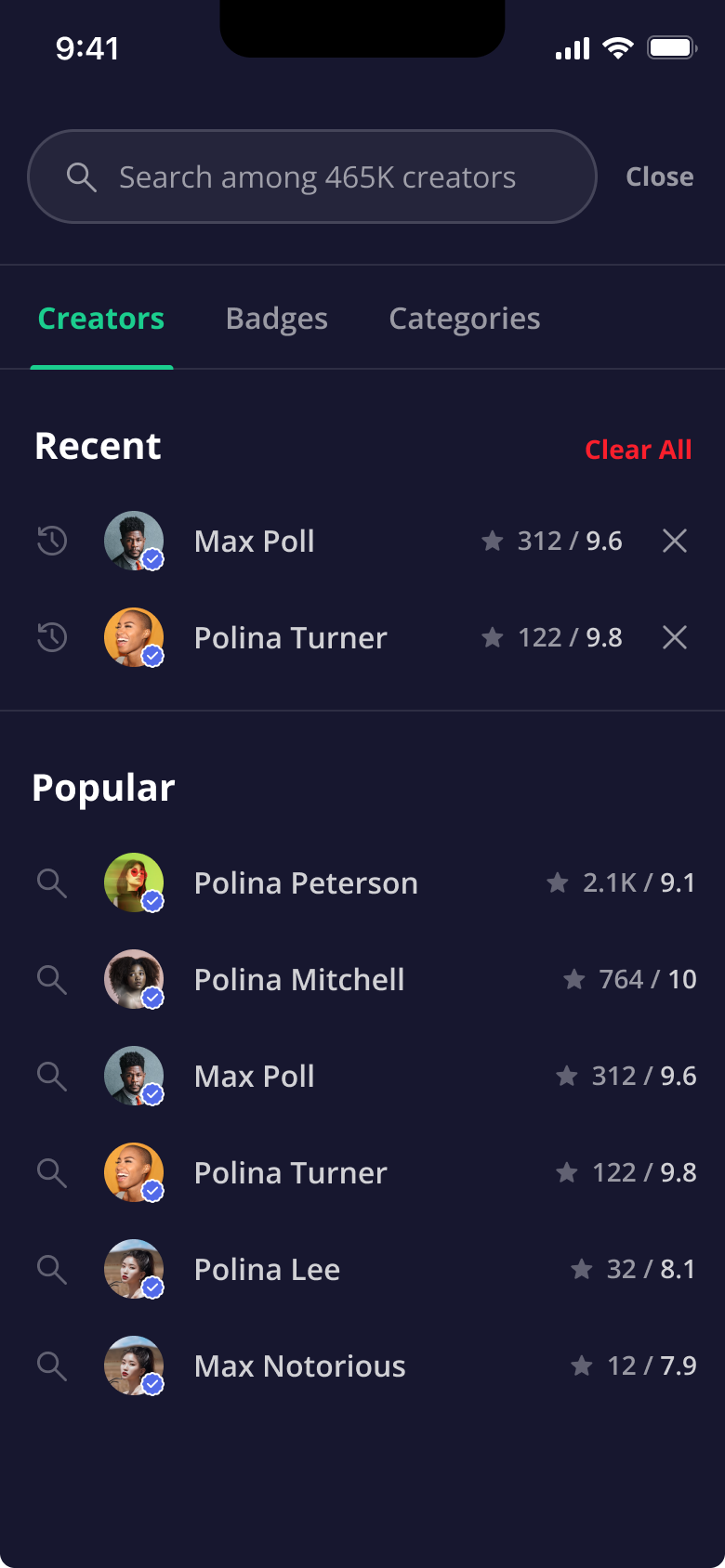Tap Clear All recent searches
The image size is (725, 1568).
pos(638,450)
